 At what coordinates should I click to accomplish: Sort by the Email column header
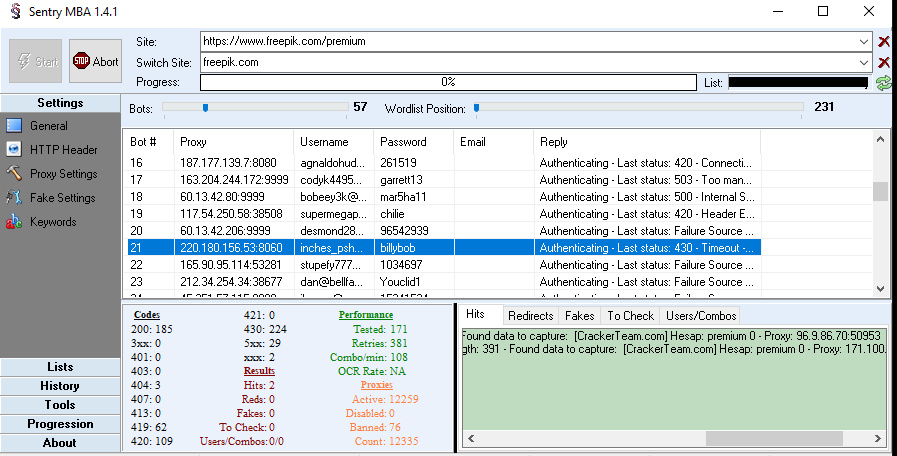(x=494, y=142)
